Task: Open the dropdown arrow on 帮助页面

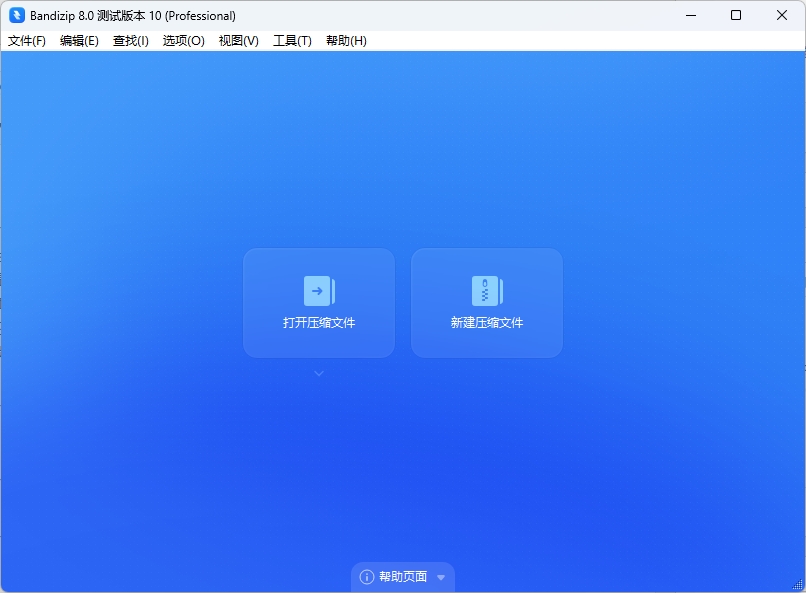Action: (440, 577)
